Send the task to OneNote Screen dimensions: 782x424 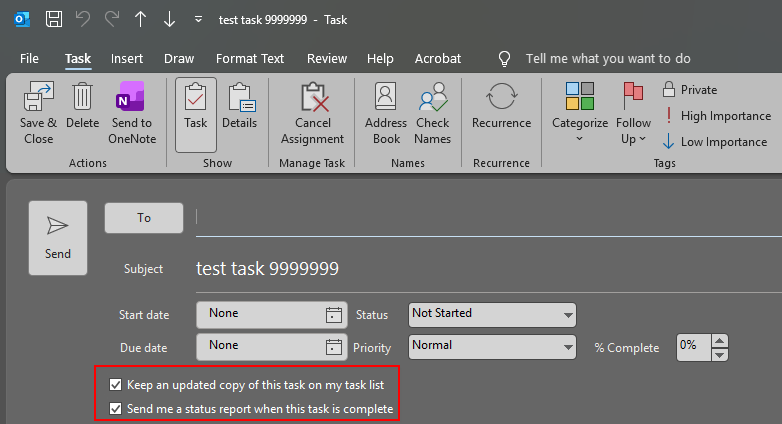[x=132, y=114]
